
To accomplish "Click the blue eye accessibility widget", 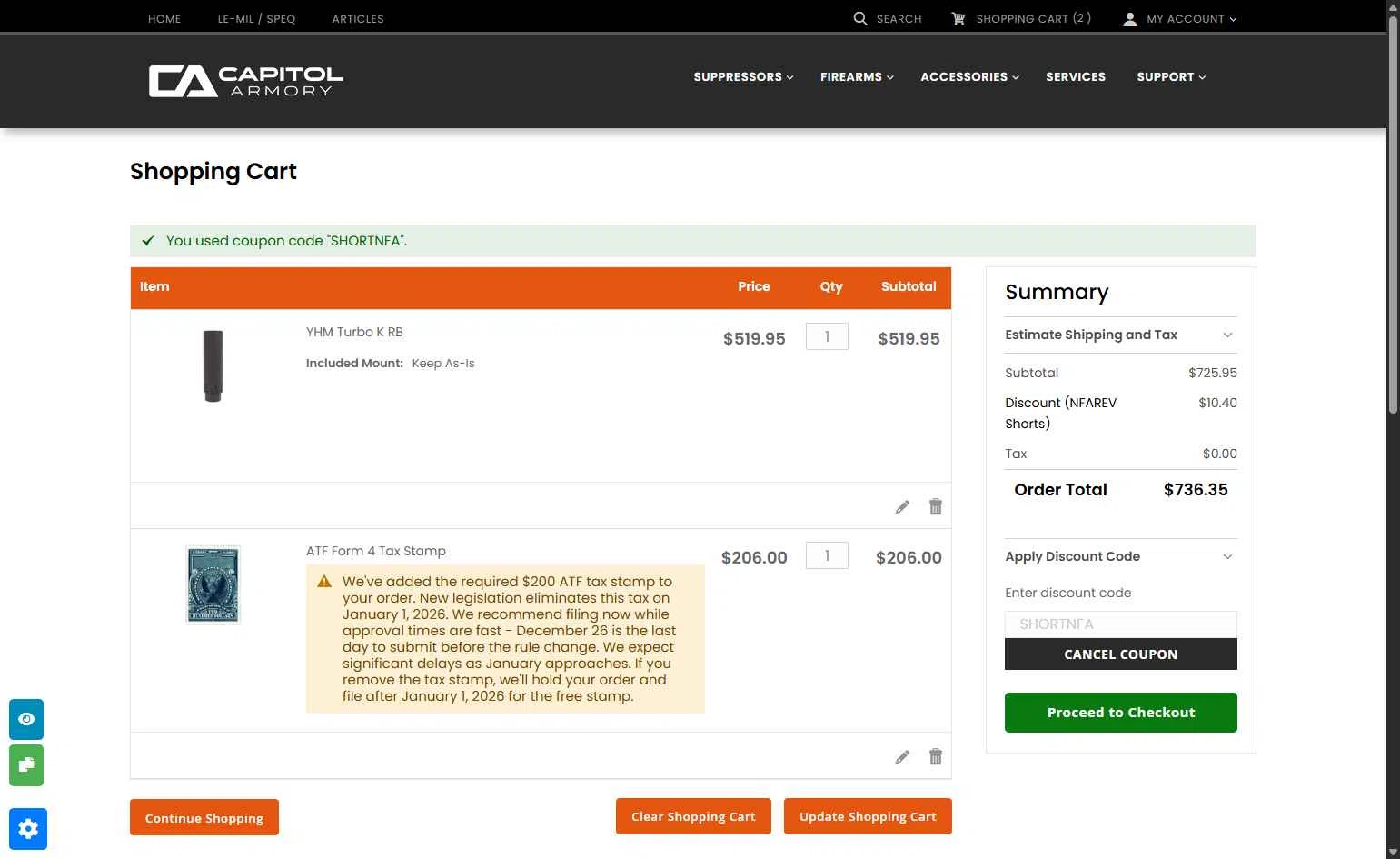I will click(26, 719).
